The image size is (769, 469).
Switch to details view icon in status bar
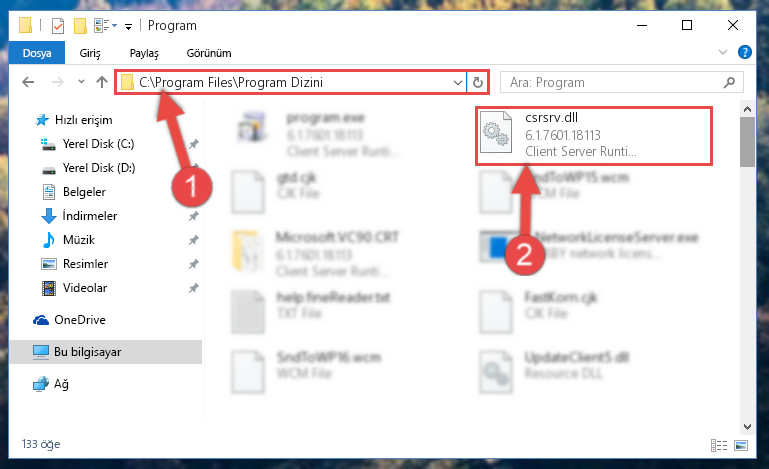(719, 445)
